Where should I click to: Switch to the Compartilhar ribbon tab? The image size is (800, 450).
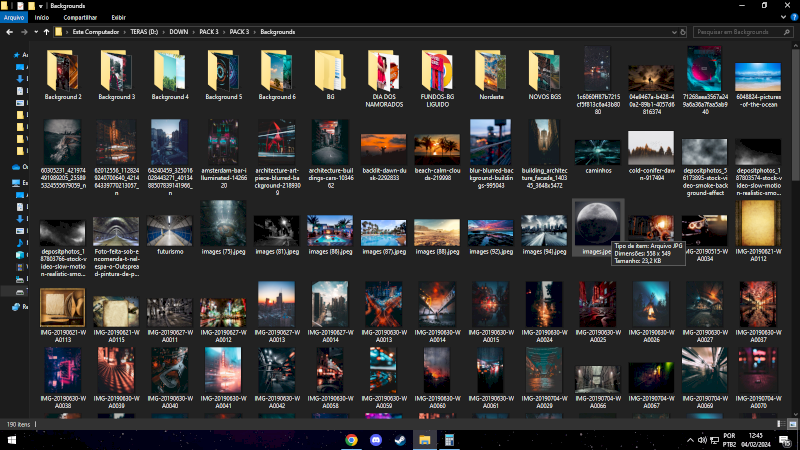point(80,17)
